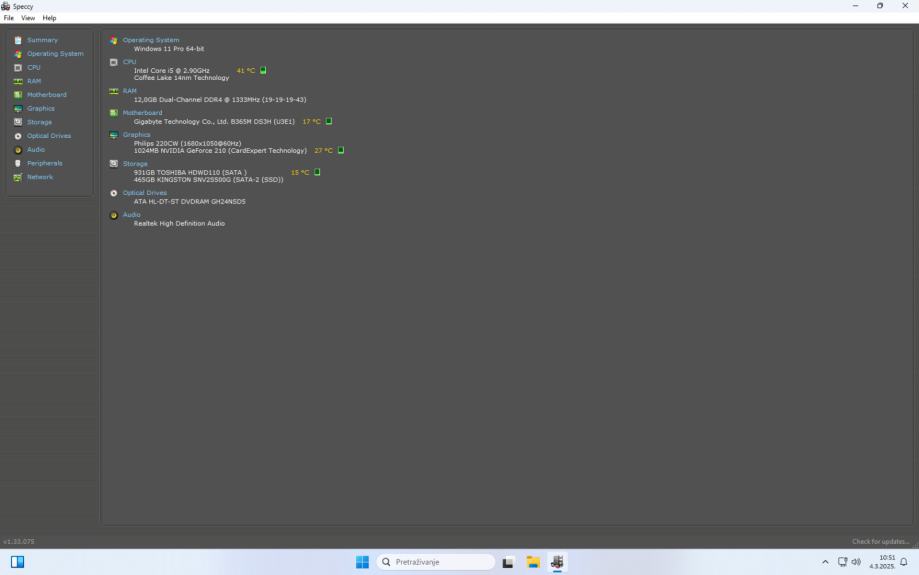Image resolution: width=919 pixels, height=575 pixels.
Task: Open the Audio sidebar section
Action: click(36, 149)
